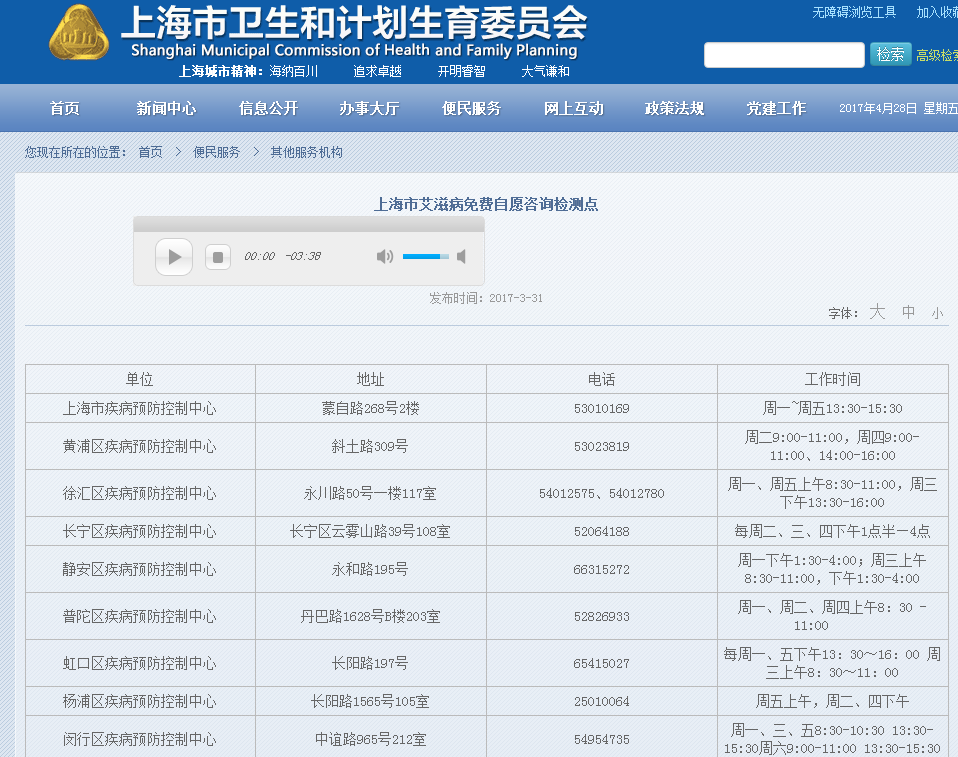Select 虹口区疾病预防控制中心 cell

point(140,663)
